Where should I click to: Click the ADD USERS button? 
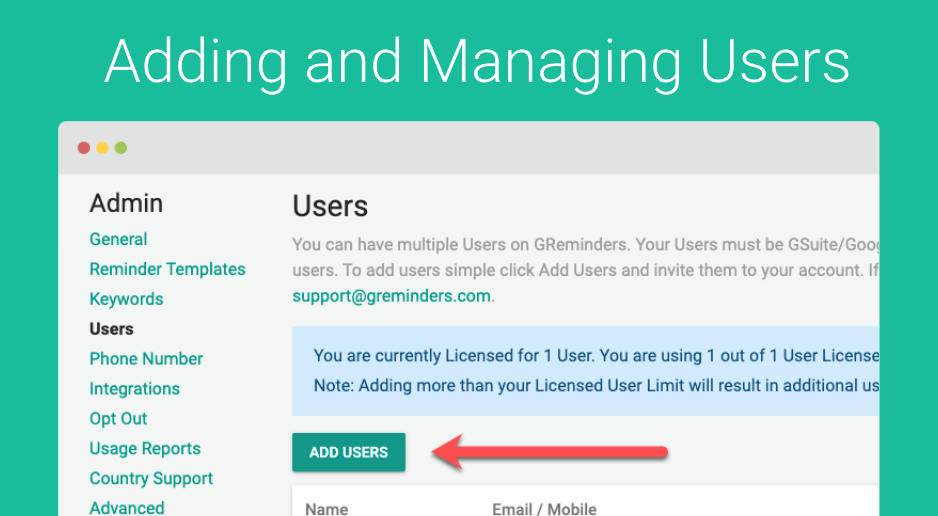point(349,452)
